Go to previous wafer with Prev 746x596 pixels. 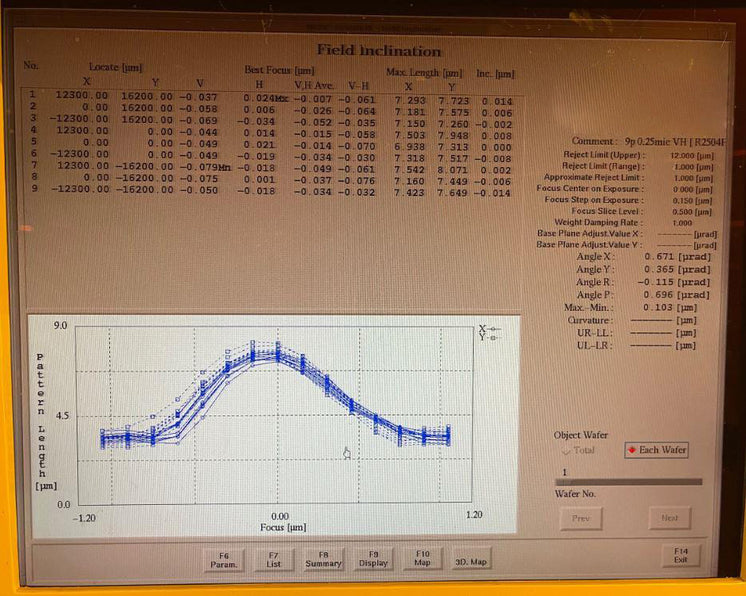pyautogui.click(x=581, y=518)
